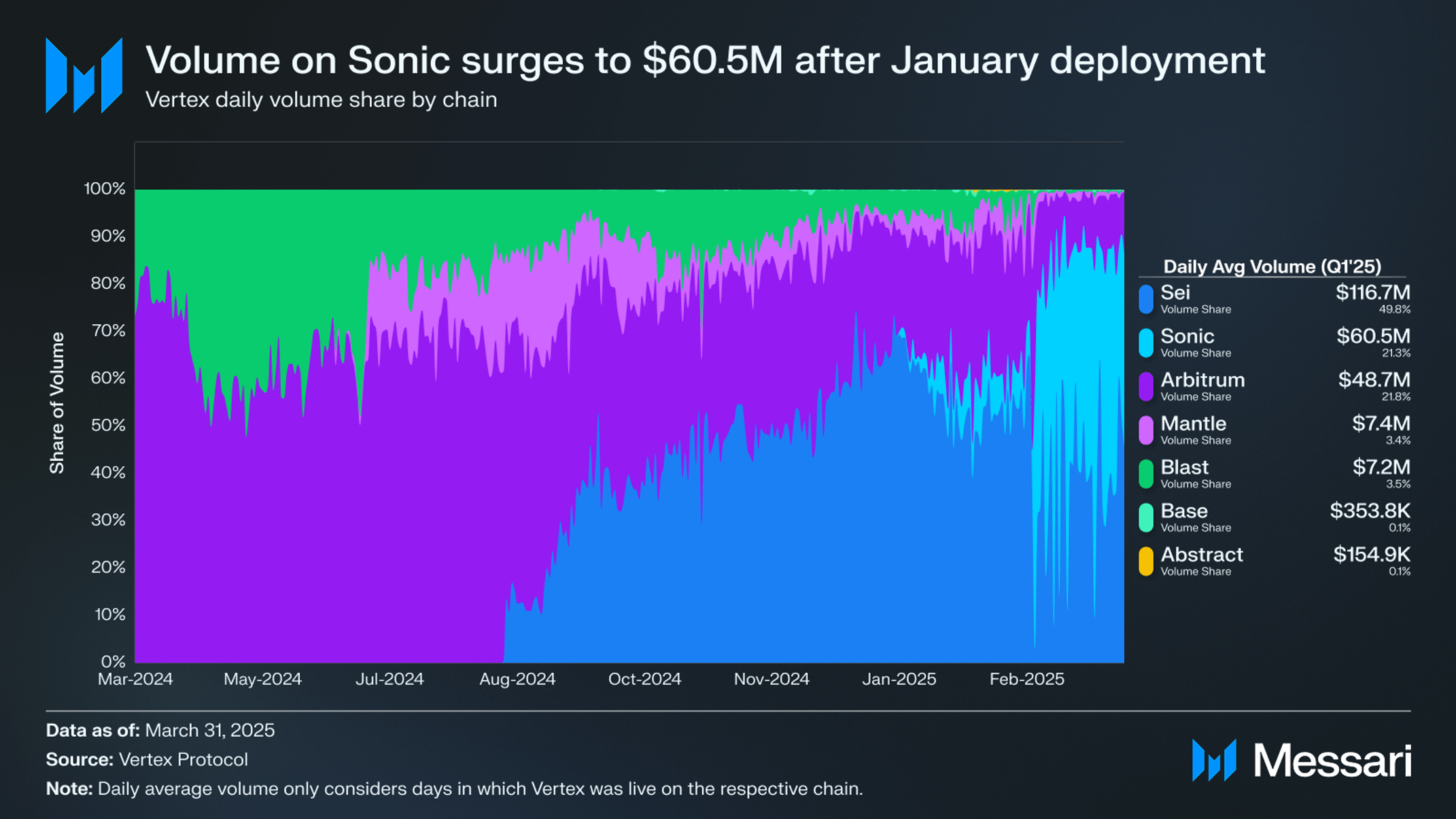Click the Sei blue legend swatch
Image resolution: width=1456 pixels, height=819 pixels.
(1146, 299)
